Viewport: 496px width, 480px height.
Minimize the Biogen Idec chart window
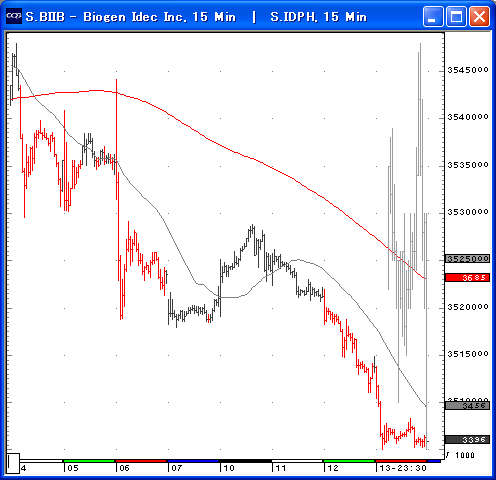click(x=433, y=16)
